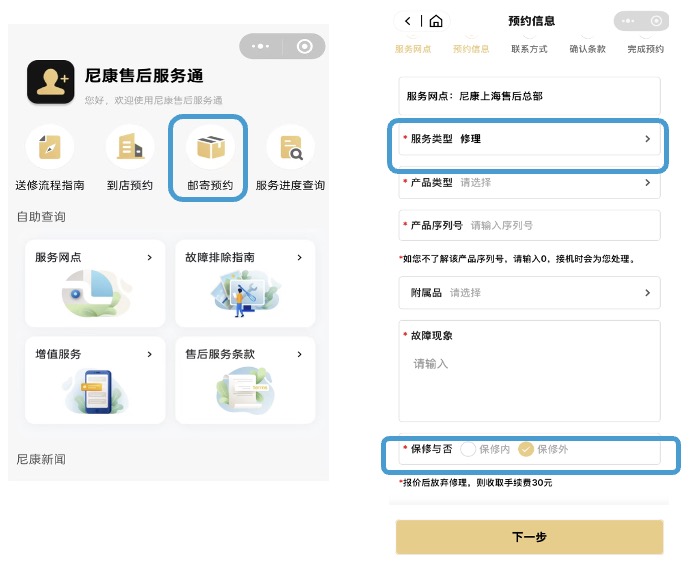This screenshot has width=694, height=566.
Task: Tap the 尼康售后服务通 profile avatar icon
Action: (x=48, y=83)
